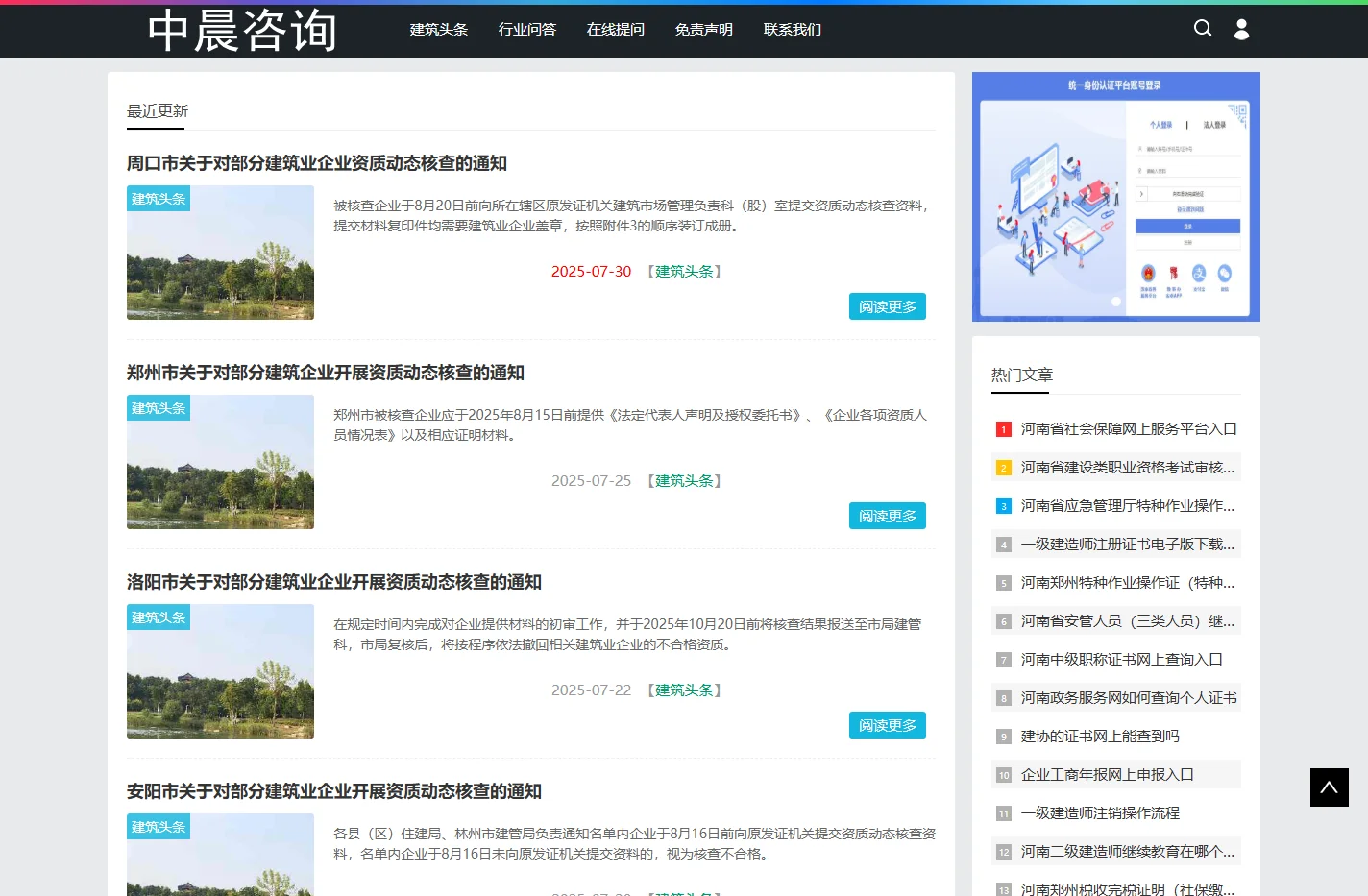Open the 洛阳市 资质动态核查 article title
This screenshot has width=1368, height=896.
point(334,582)
